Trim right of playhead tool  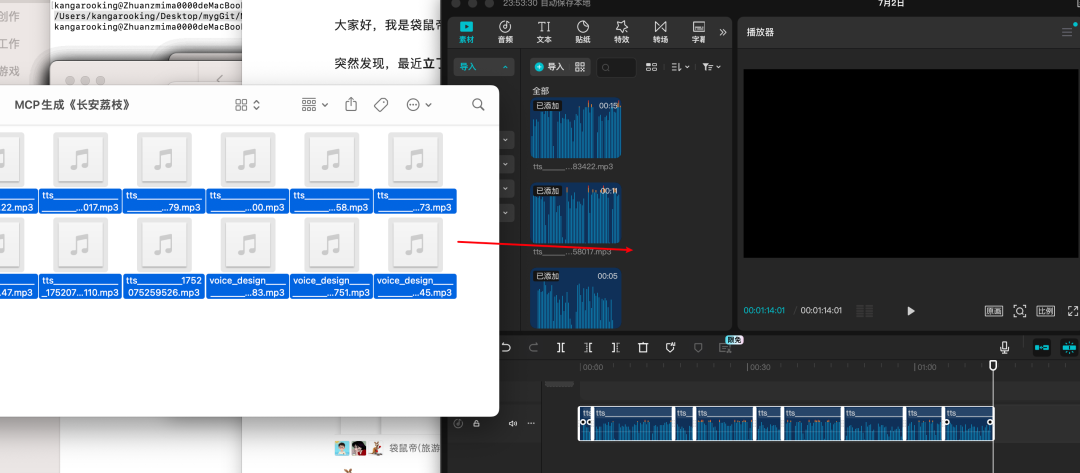(x=615, y=348)
